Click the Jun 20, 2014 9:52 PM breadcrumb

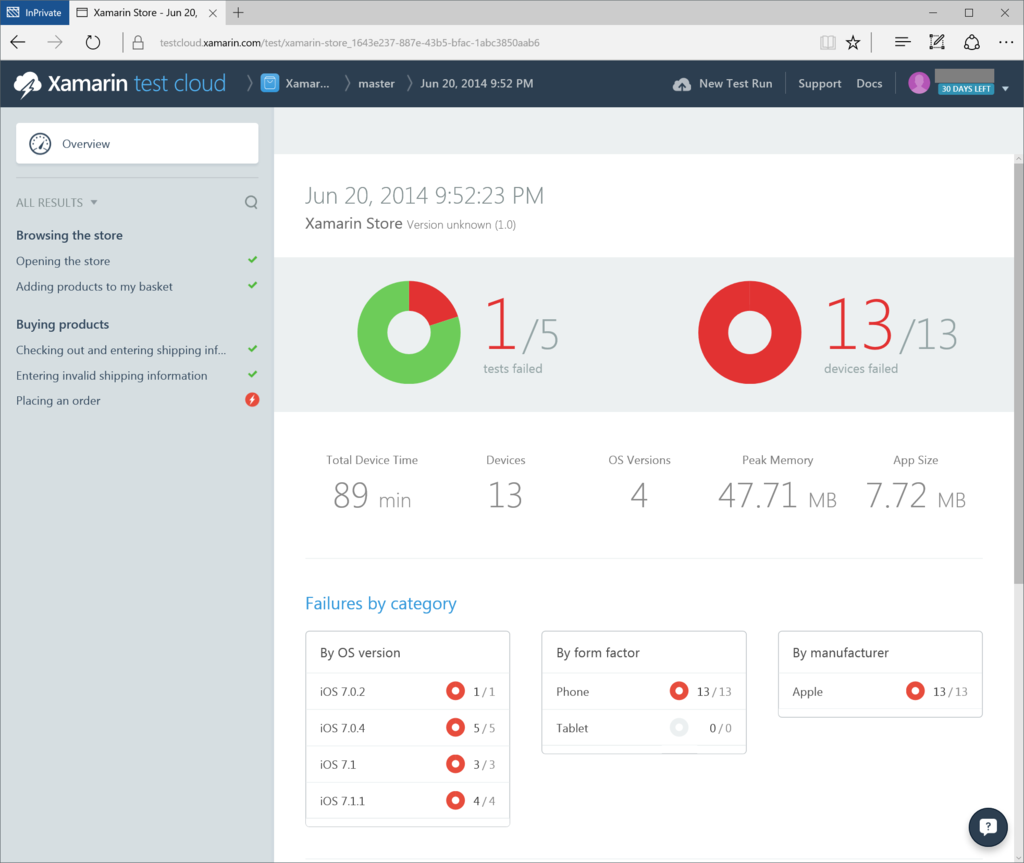point(477,84)
